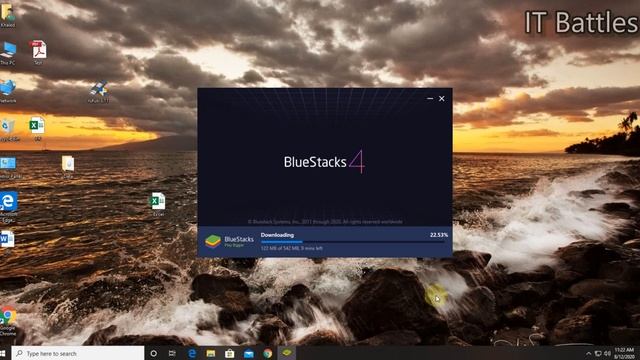Open the Recycle Bin on desktop
Screen dimensions: 640x360
coord(9,130)
